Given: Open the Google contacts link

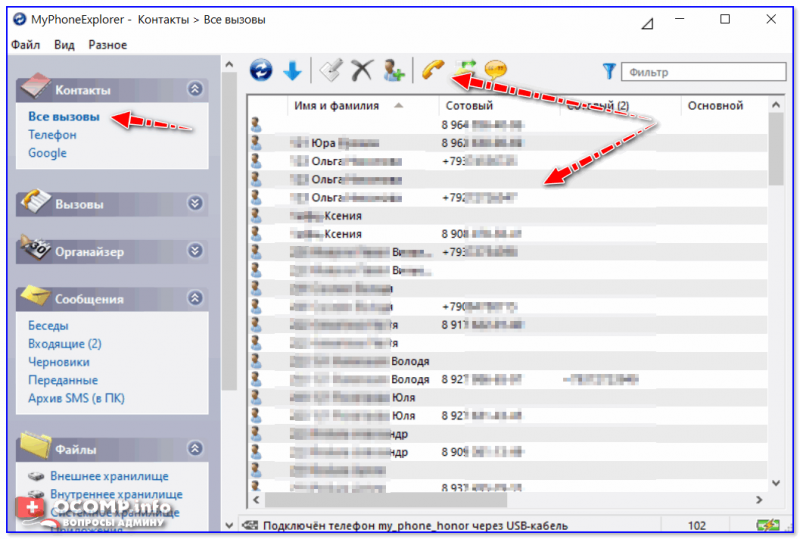Looking at the screenshot, I should [47, 153].
